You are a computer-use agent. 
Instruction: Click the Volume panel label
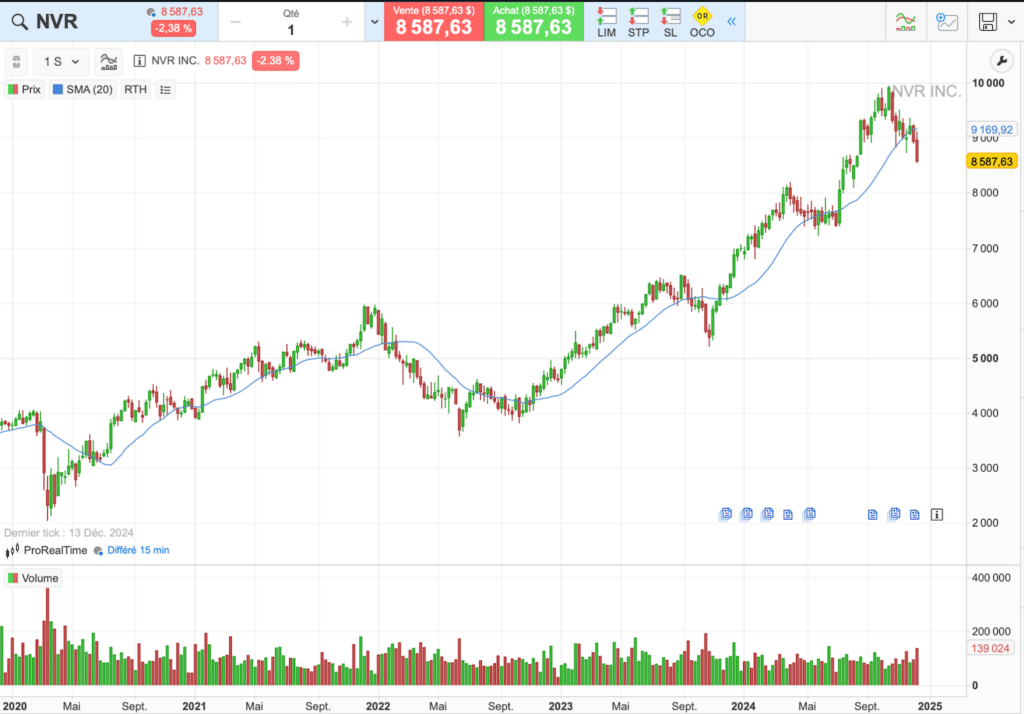click(x=33, y=578)
